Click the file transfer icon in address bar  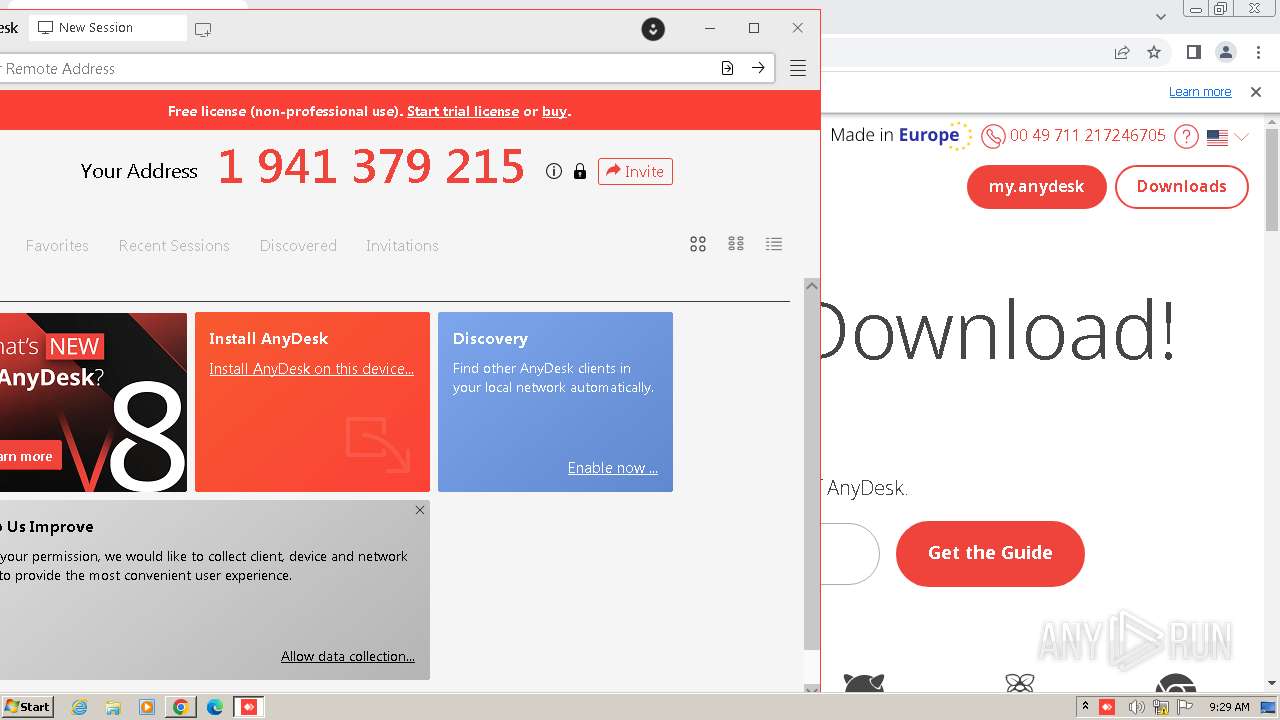727,68
